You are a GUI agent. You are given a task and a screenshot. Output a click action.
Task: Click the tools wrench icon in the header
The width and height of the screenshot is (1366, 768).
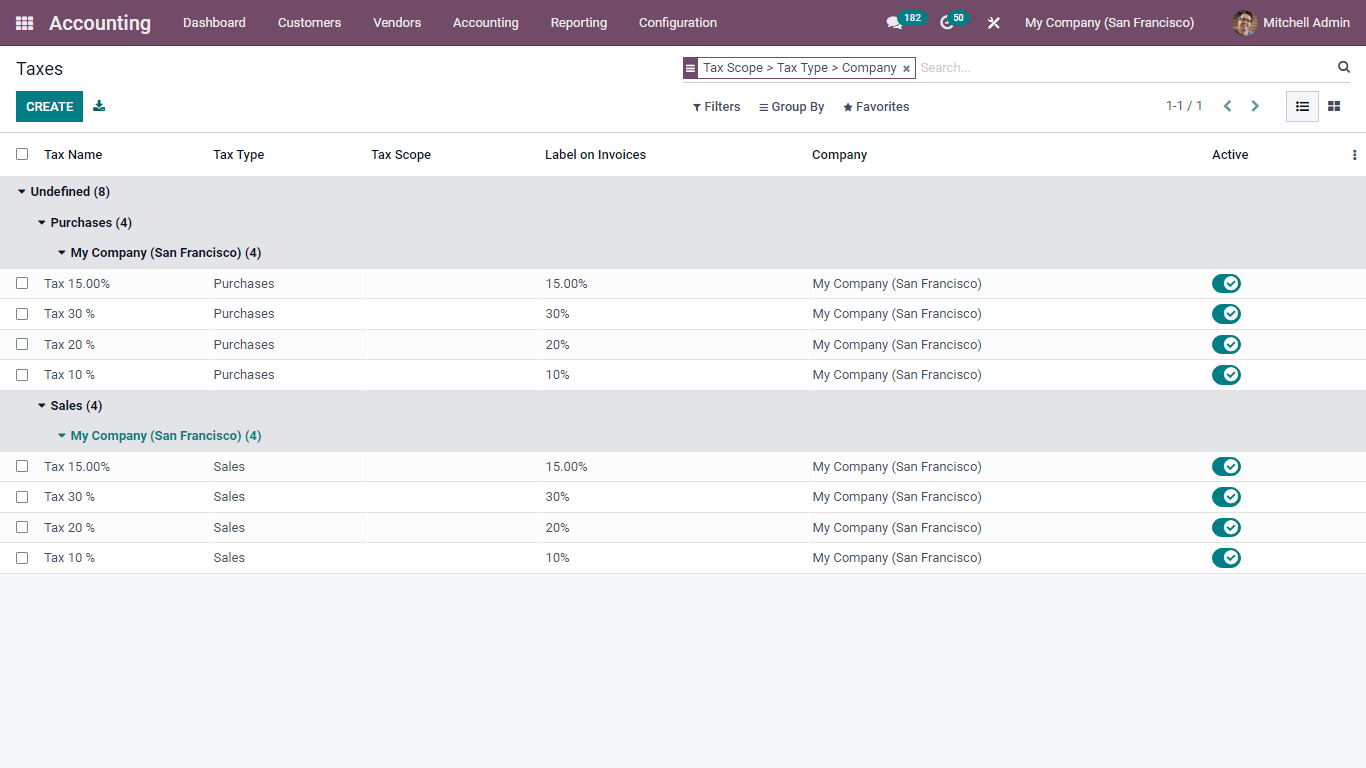(993, 22)
